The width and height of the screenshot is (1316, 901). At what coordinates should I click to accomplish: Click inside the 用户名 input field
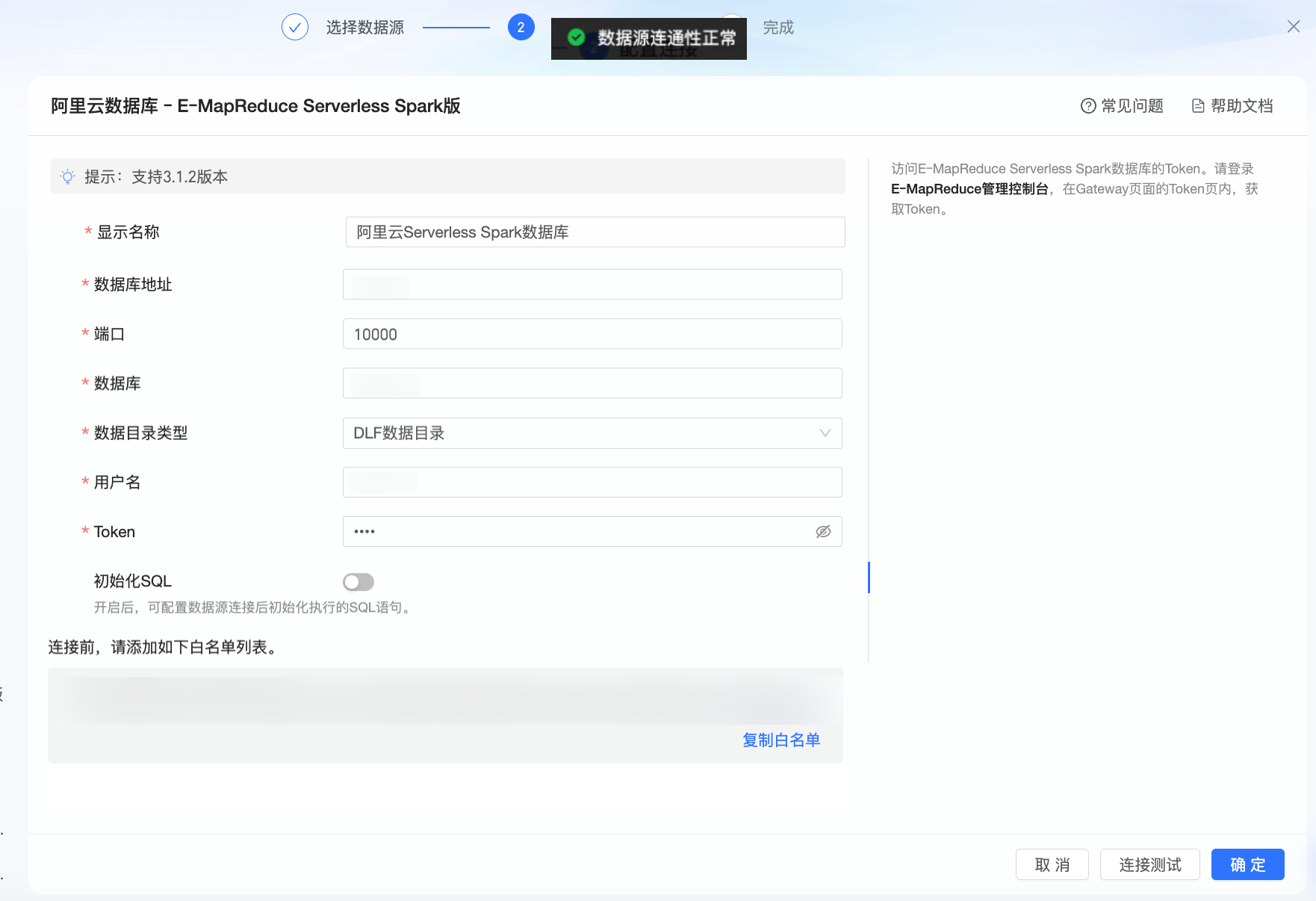tap(592, 482)
